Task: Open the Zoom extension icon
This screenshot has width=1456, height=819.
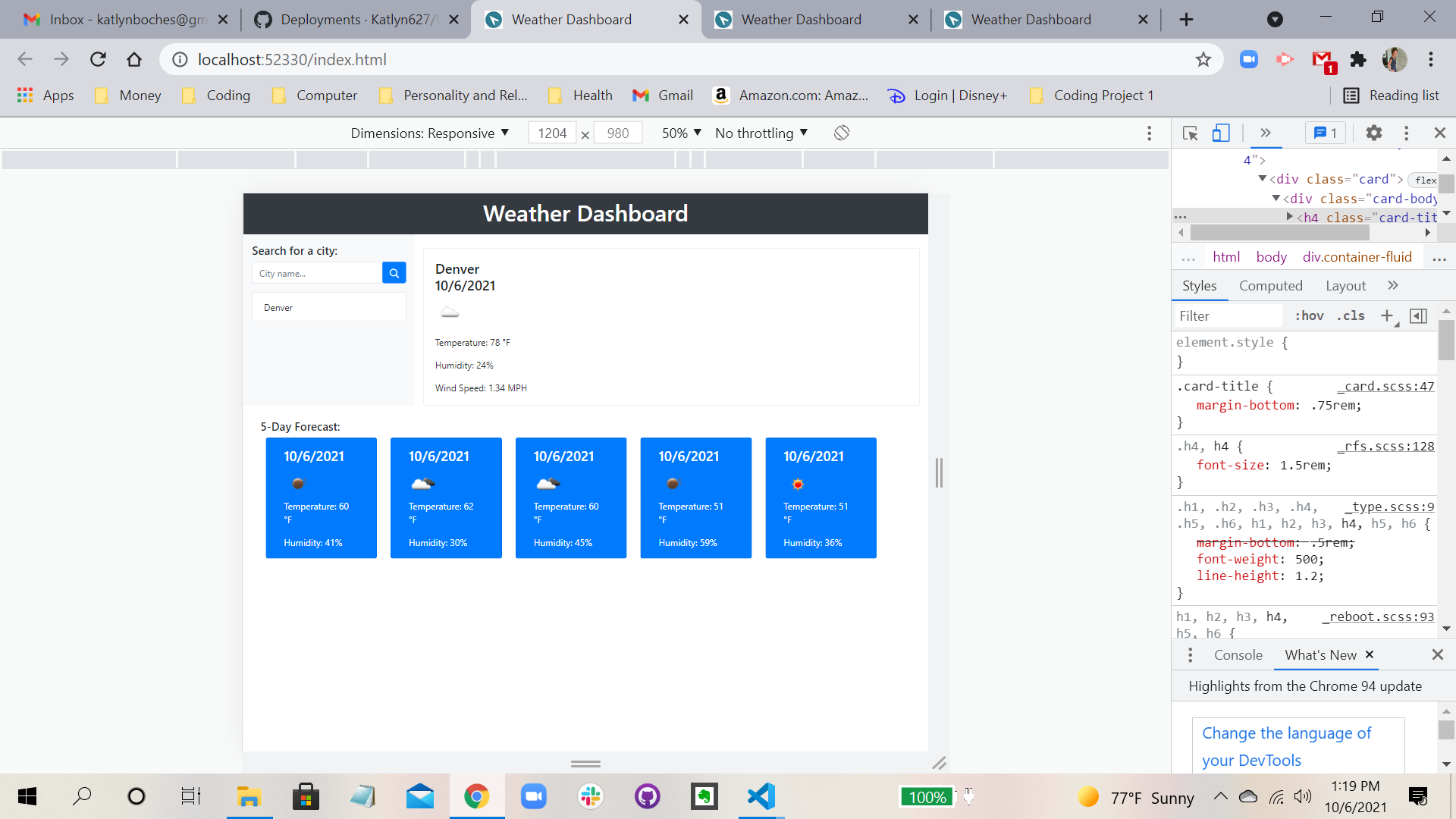Action: click(1249, 59)
